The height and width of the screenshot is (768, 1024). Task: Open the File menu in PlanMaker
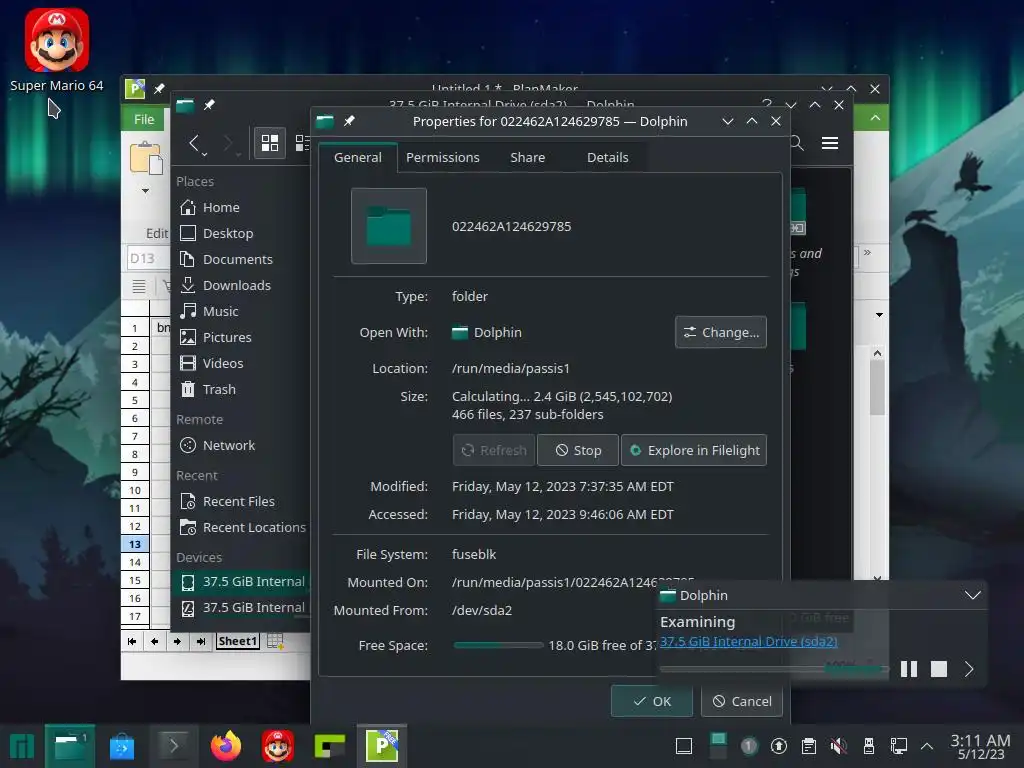coord(144,120)
